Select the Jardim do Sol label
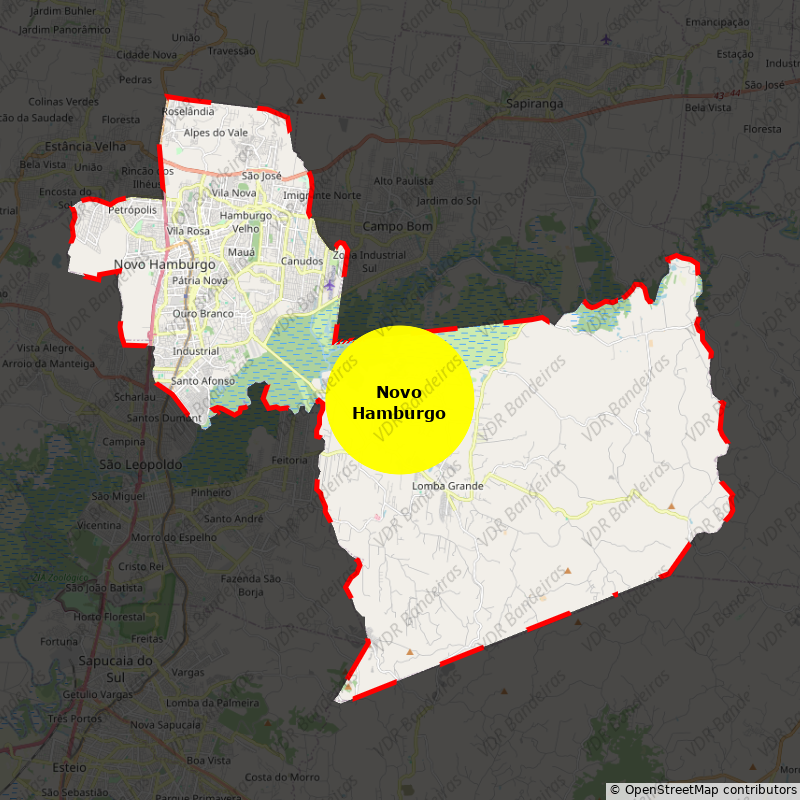This screenshot has height=800, width=800. point(449,201)
